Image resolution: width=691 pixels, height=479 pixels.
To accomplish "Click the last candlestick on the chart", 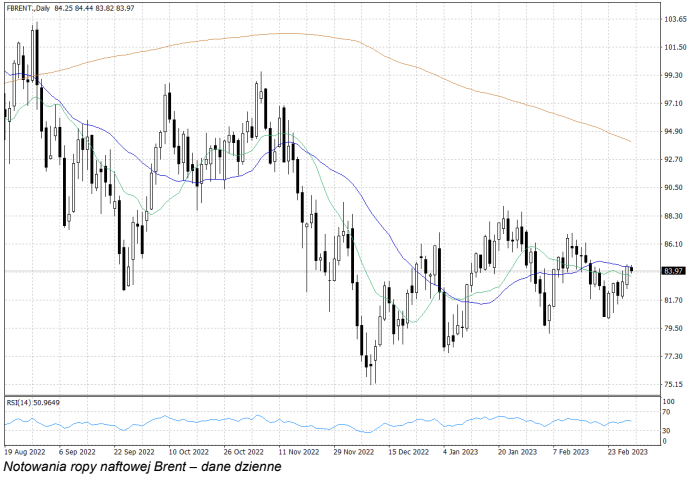I will [x=632, y=268].
